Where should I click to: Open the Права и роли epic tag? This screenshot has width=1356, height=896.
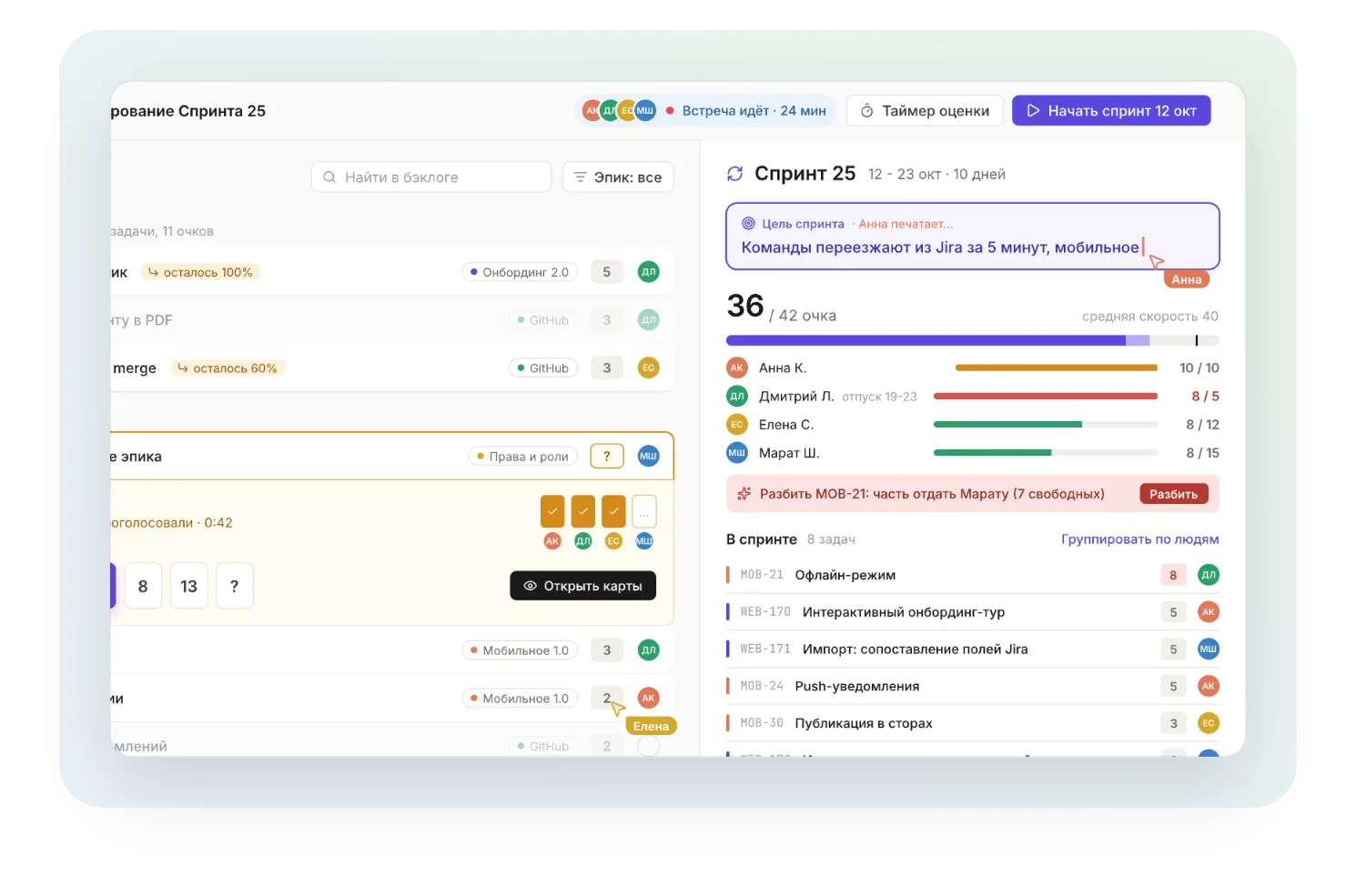pyautogui.click(x=523, y=457)
